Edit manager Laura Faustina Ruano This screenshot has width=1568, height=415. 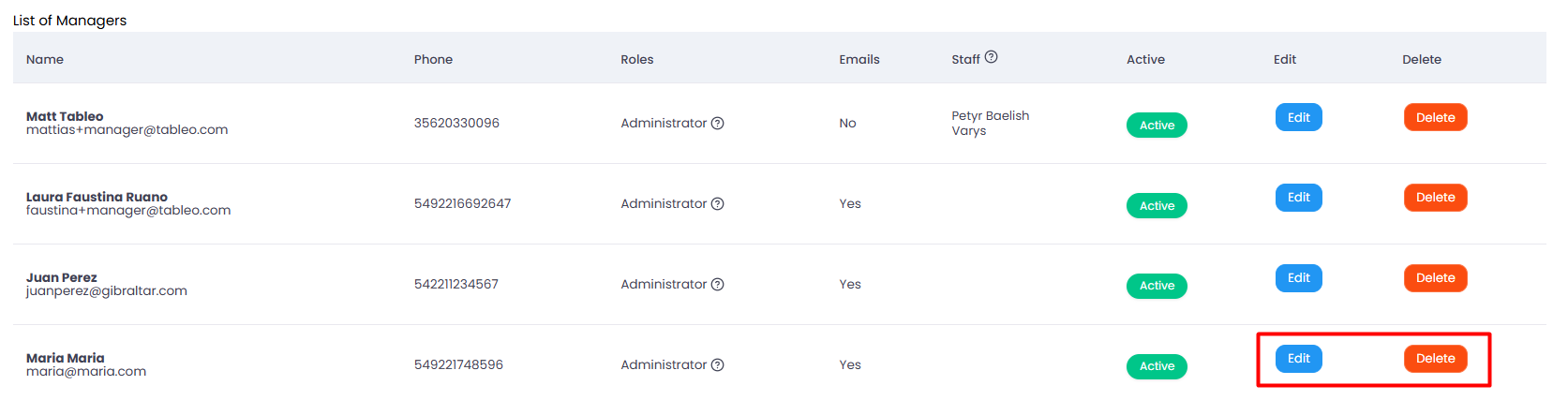[x=1299, y=198]
